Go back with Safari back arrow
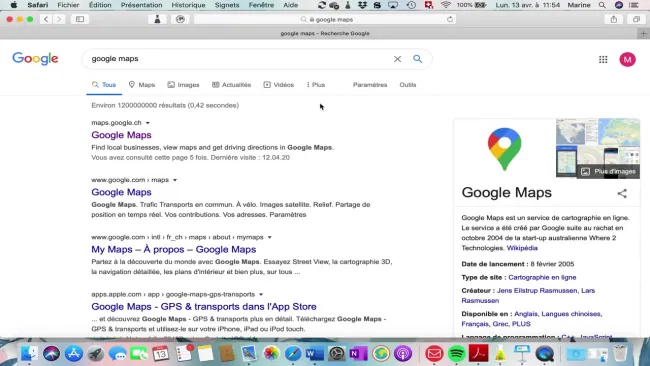 pyautogui.click(x=46, y=19)
